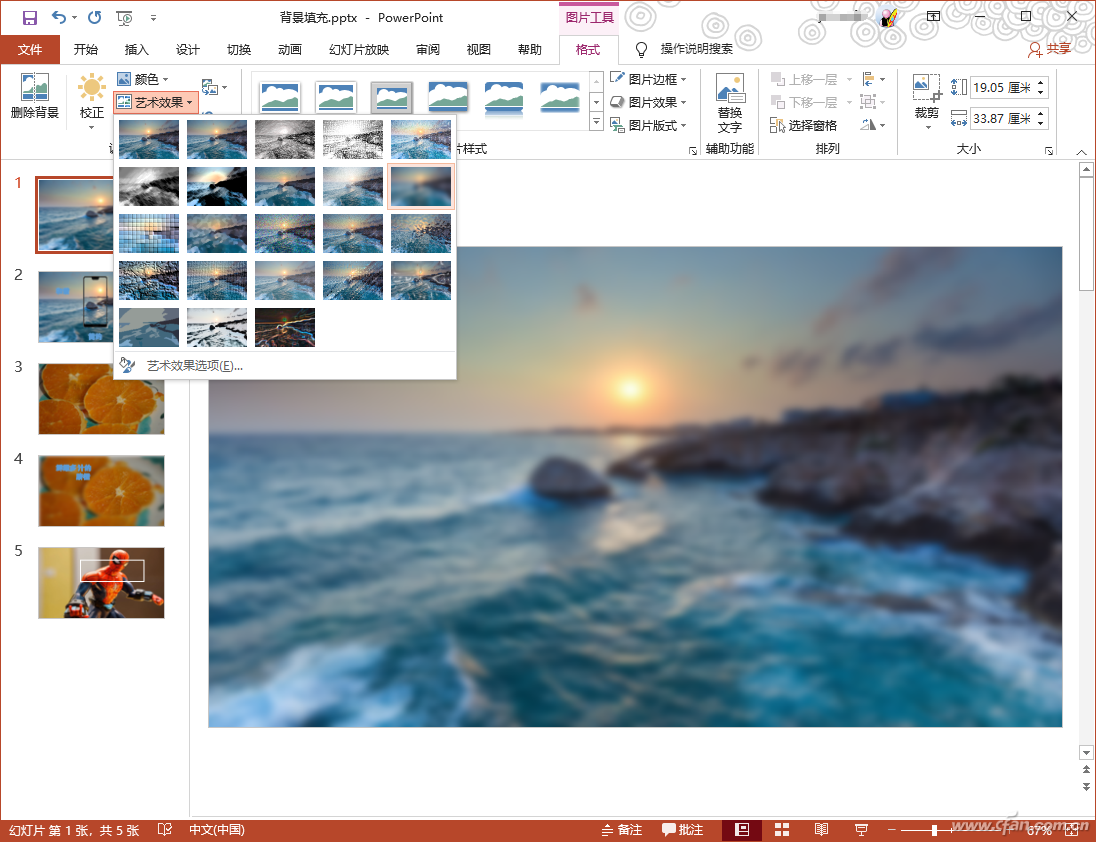The image size is (1096, 842).
Task: Open the rotate objects dropdown
Action: pos(873,125)
